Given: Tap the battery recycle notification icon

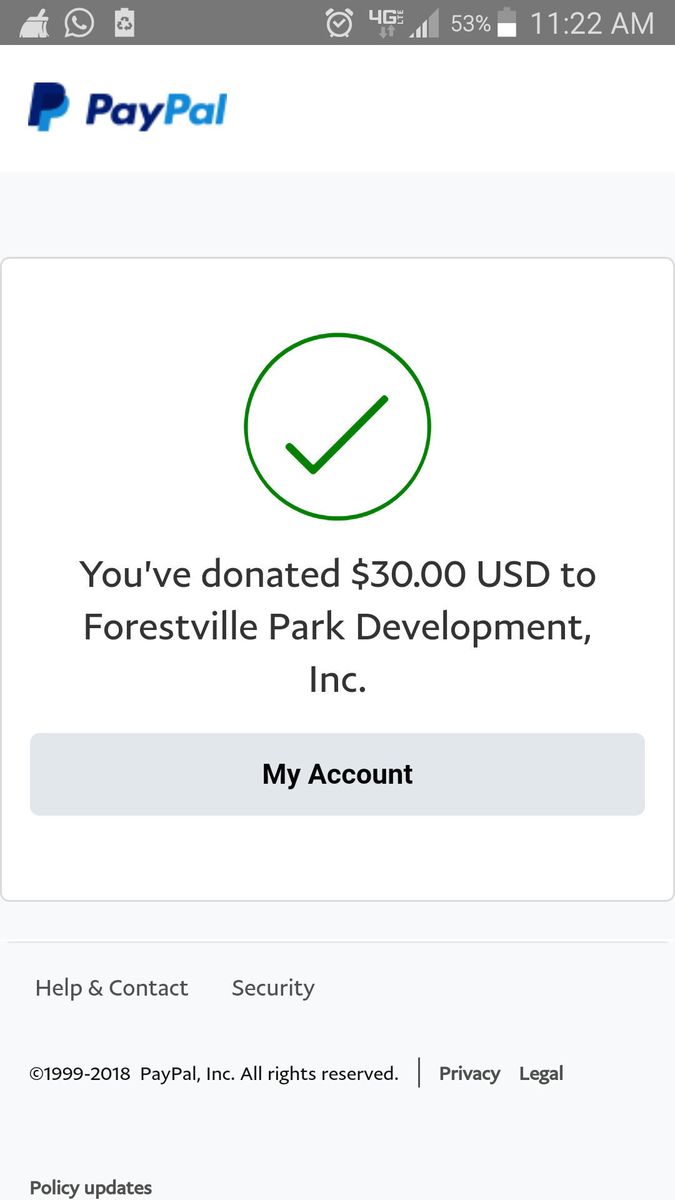Looking at the screenshot, I should point(124,22).
